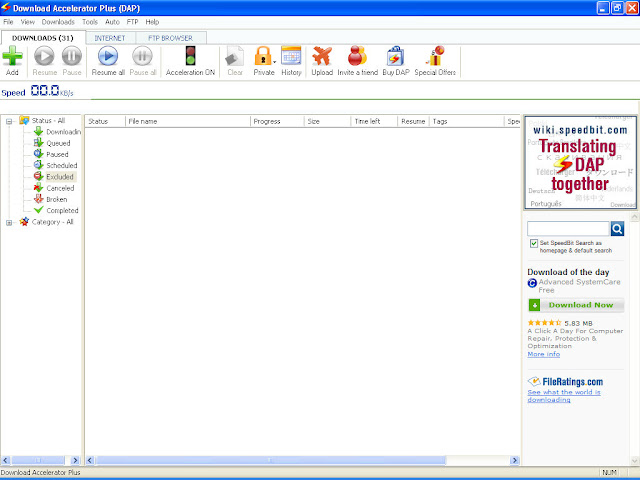Image resolution: width=640 pixels, height=480 pixels.
Task: Select the Broken status filter
Action: pos(57,199)
